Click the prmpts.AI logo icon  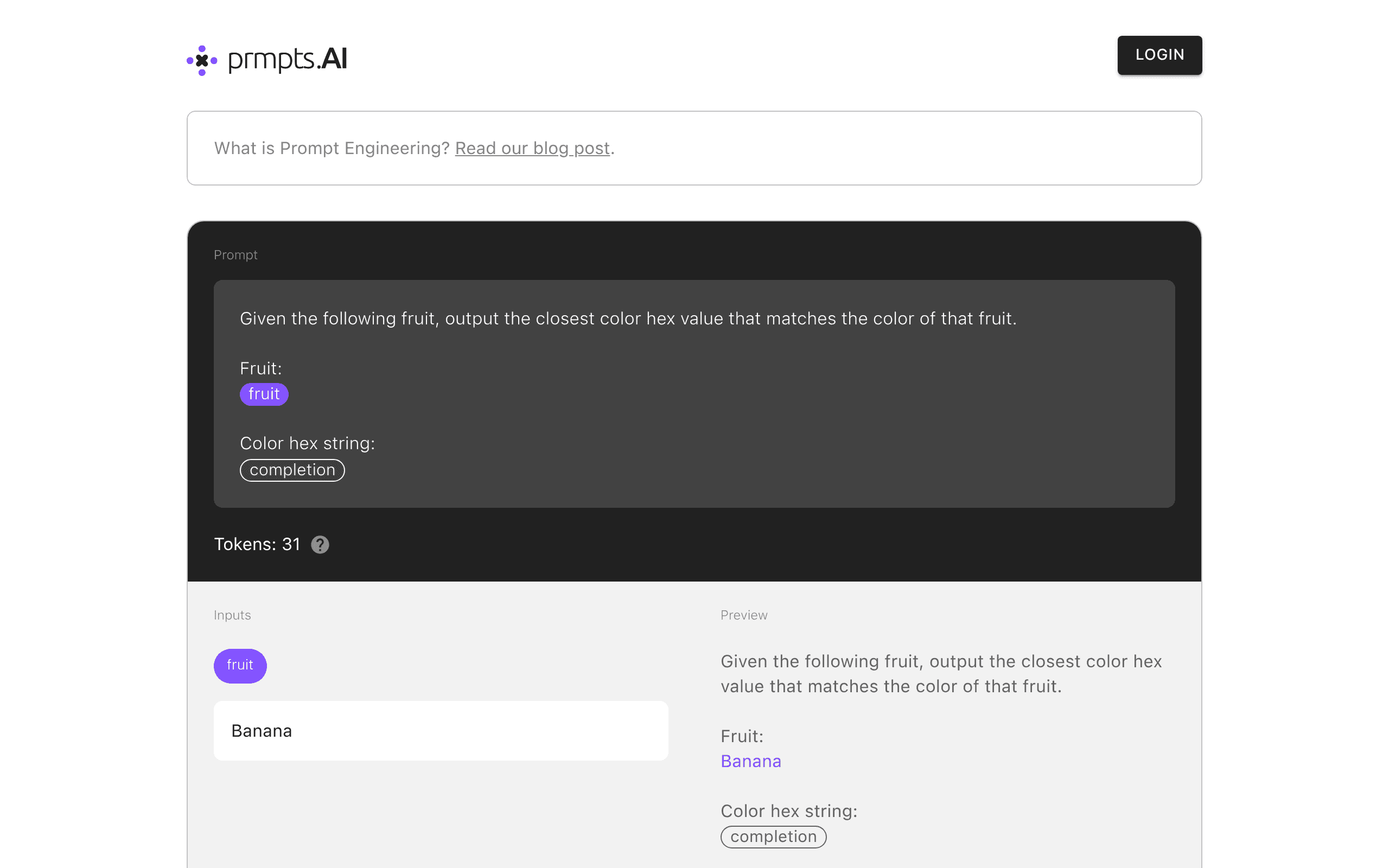click(x=202, y=60)
